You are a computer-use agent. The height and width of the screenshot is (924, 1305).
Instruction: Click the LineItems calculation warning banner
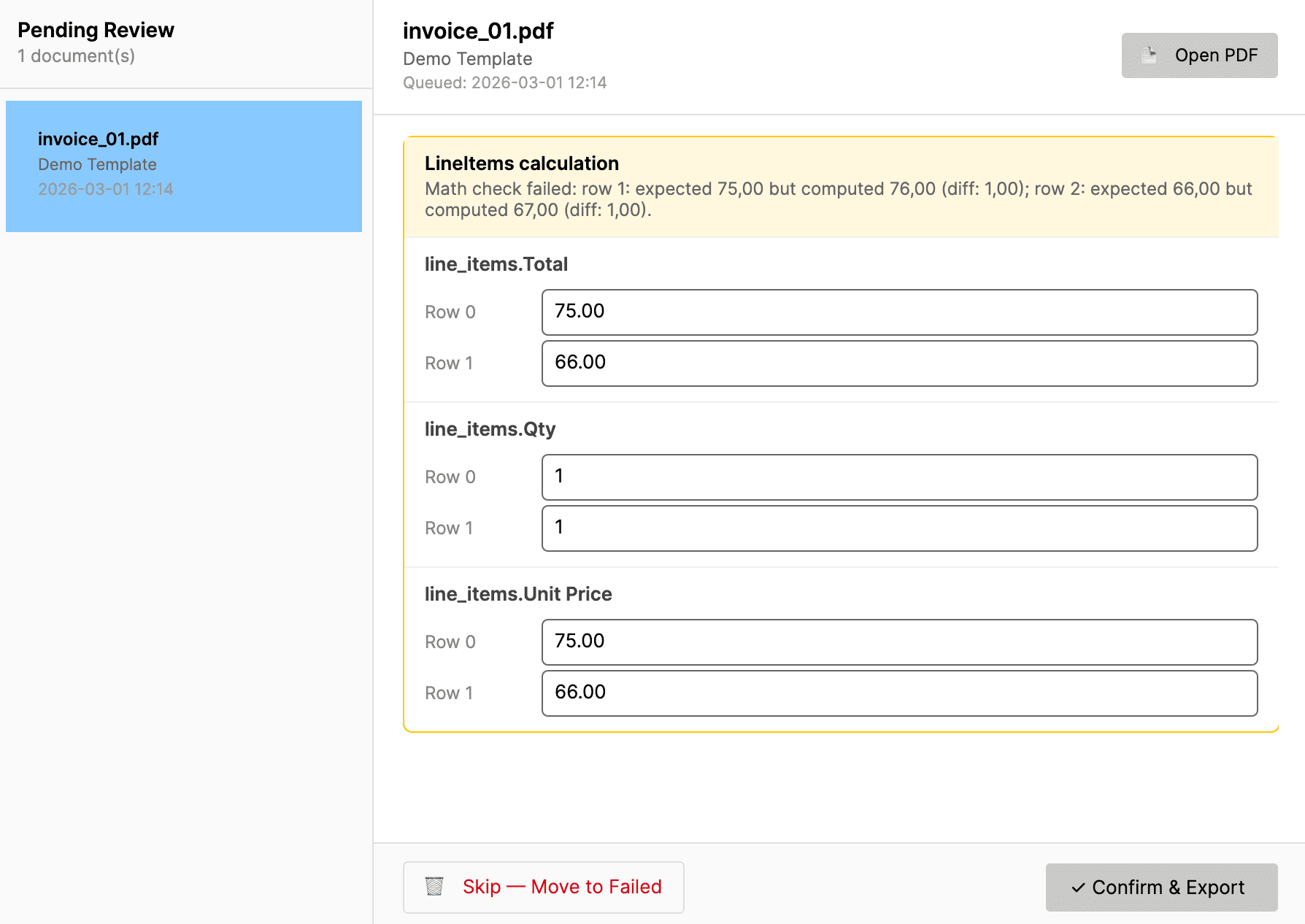click(x=842, y=185)
